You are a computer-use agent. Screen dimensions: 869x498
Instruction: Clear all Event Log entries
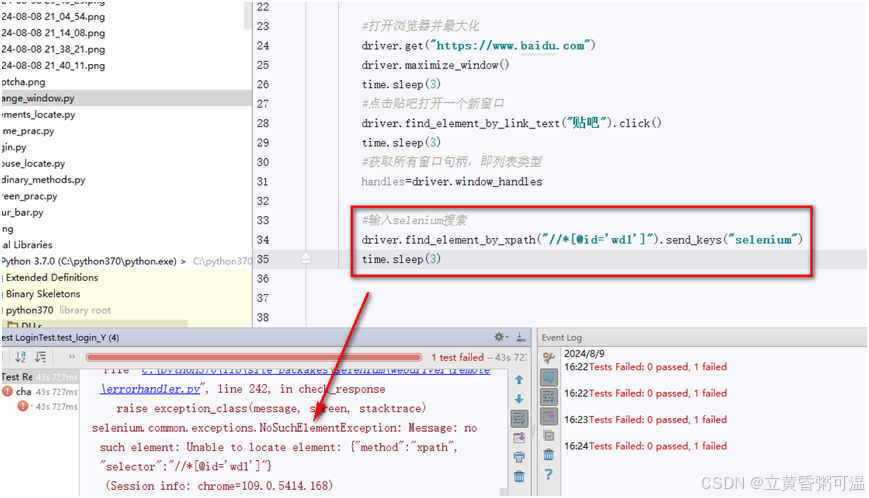549,455
